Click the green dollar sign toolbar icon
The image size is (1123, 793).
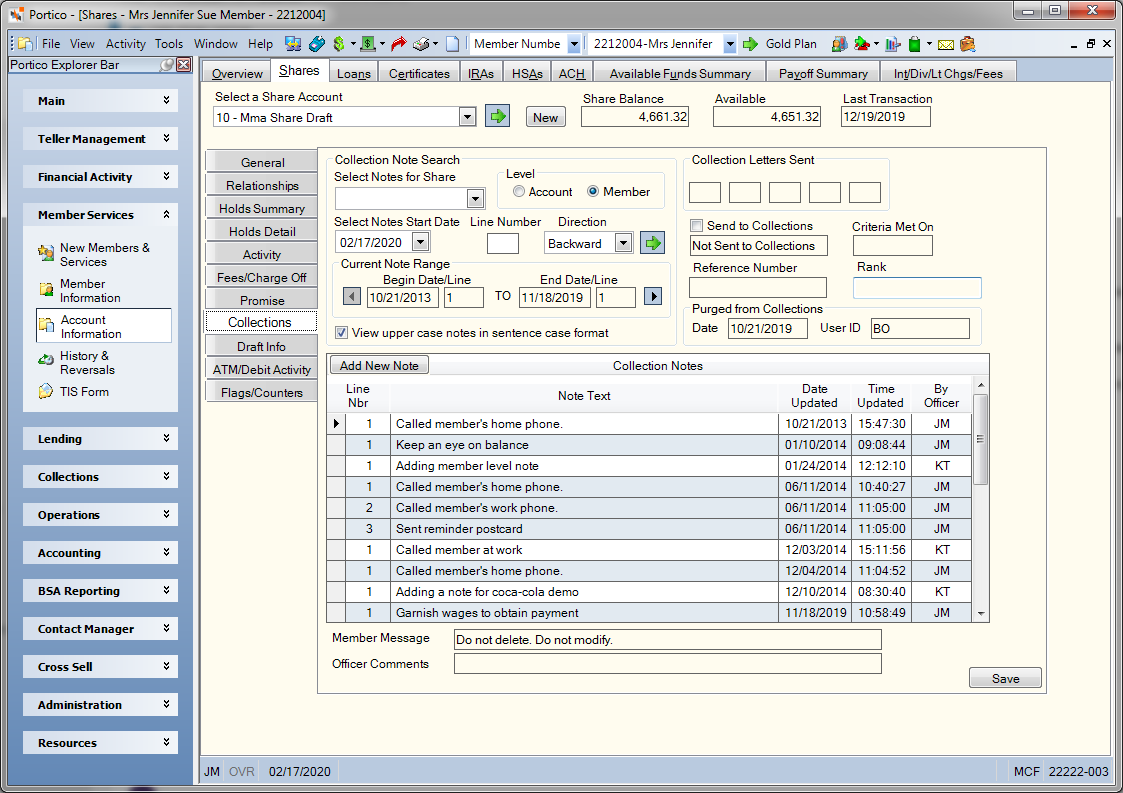[x=339, y=44]
